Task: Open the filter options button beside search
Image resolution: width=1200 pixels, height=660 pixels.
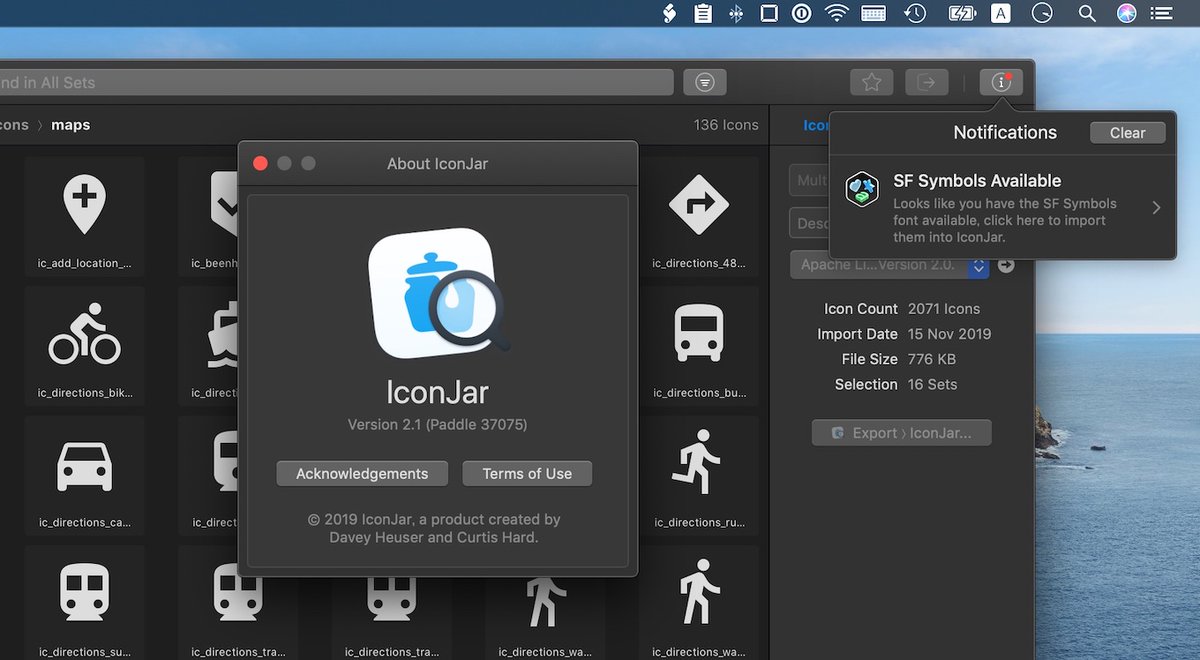Action: 705,82
